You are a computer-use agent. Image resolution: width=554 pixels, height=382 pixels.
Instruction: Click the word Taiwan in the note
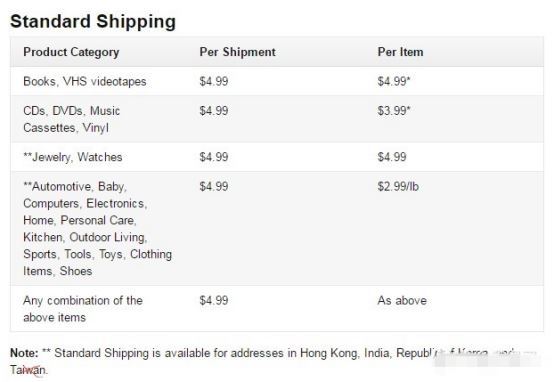tap(28, 370)
